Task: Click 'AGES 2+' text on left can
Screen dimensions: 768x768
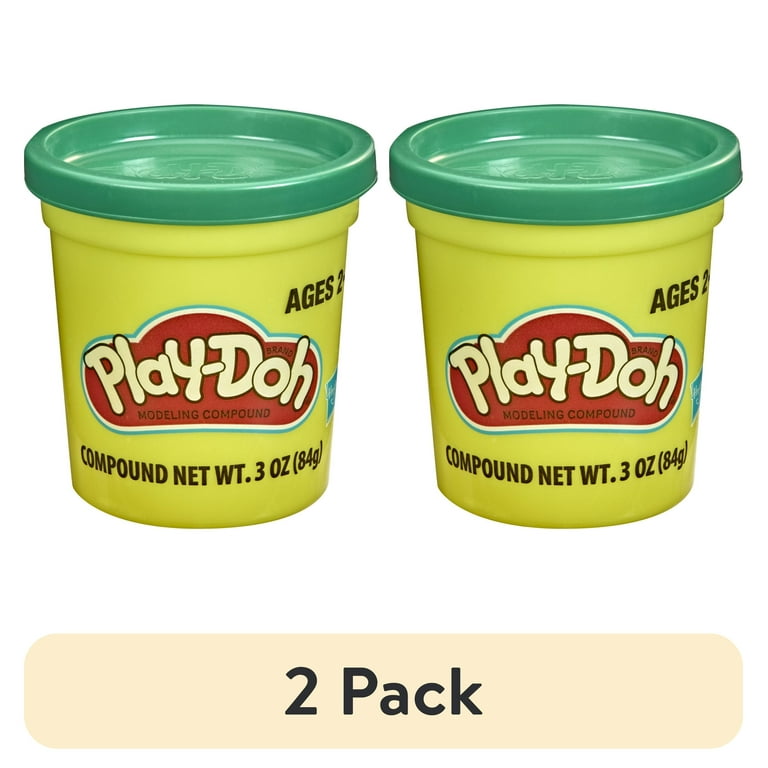Action: pos(317,294)
